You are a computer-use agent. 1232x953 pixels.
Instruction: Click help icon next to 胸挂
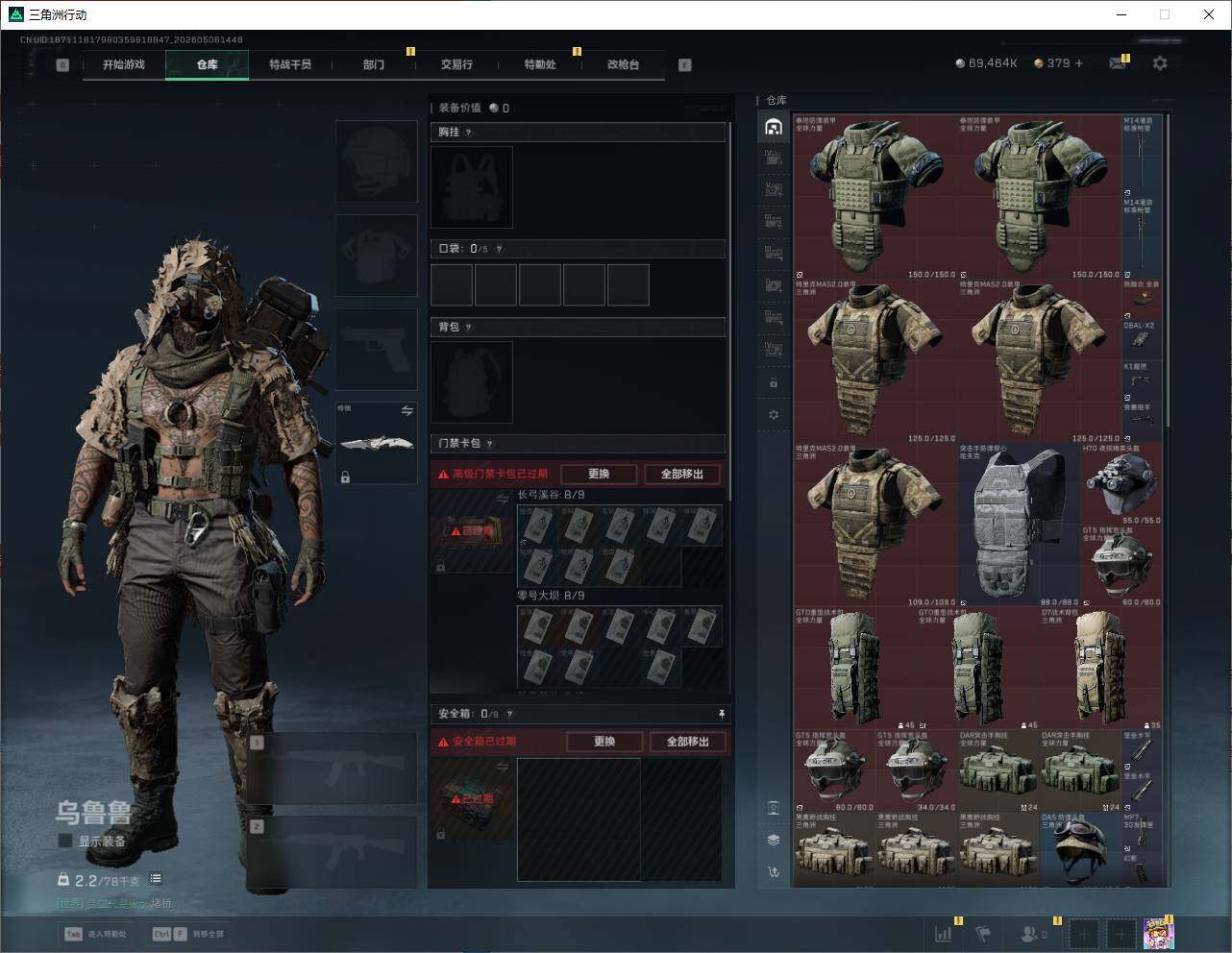[469, 132]
